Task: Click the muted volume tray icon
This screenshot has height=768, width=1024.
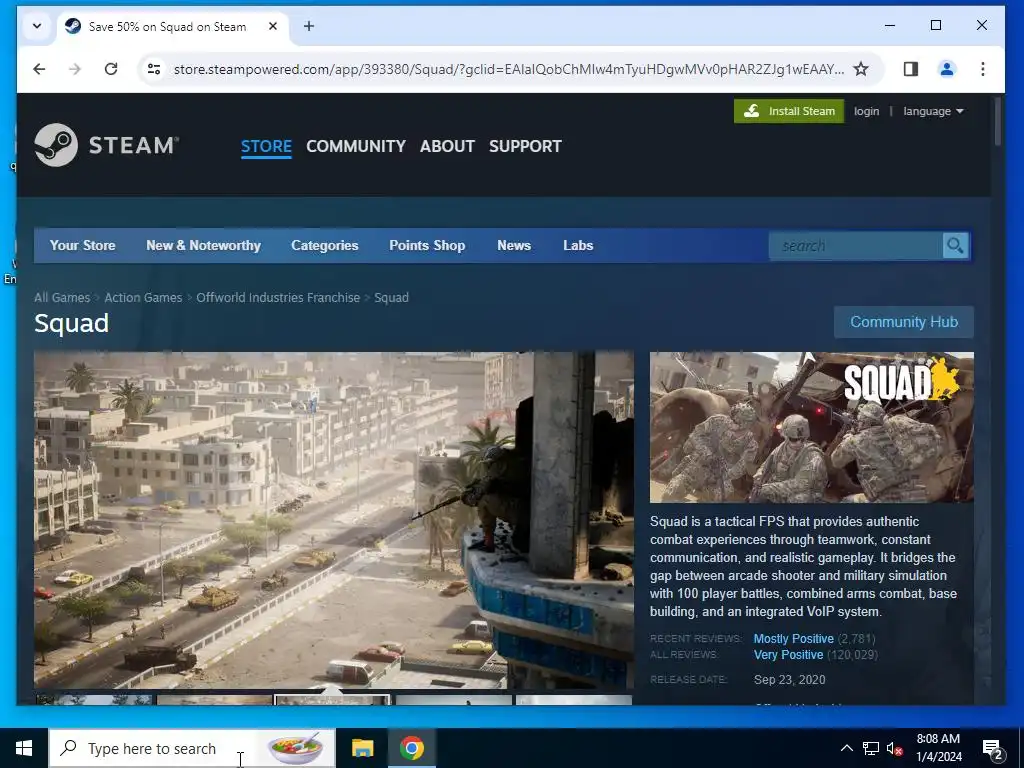Action: 895,748
